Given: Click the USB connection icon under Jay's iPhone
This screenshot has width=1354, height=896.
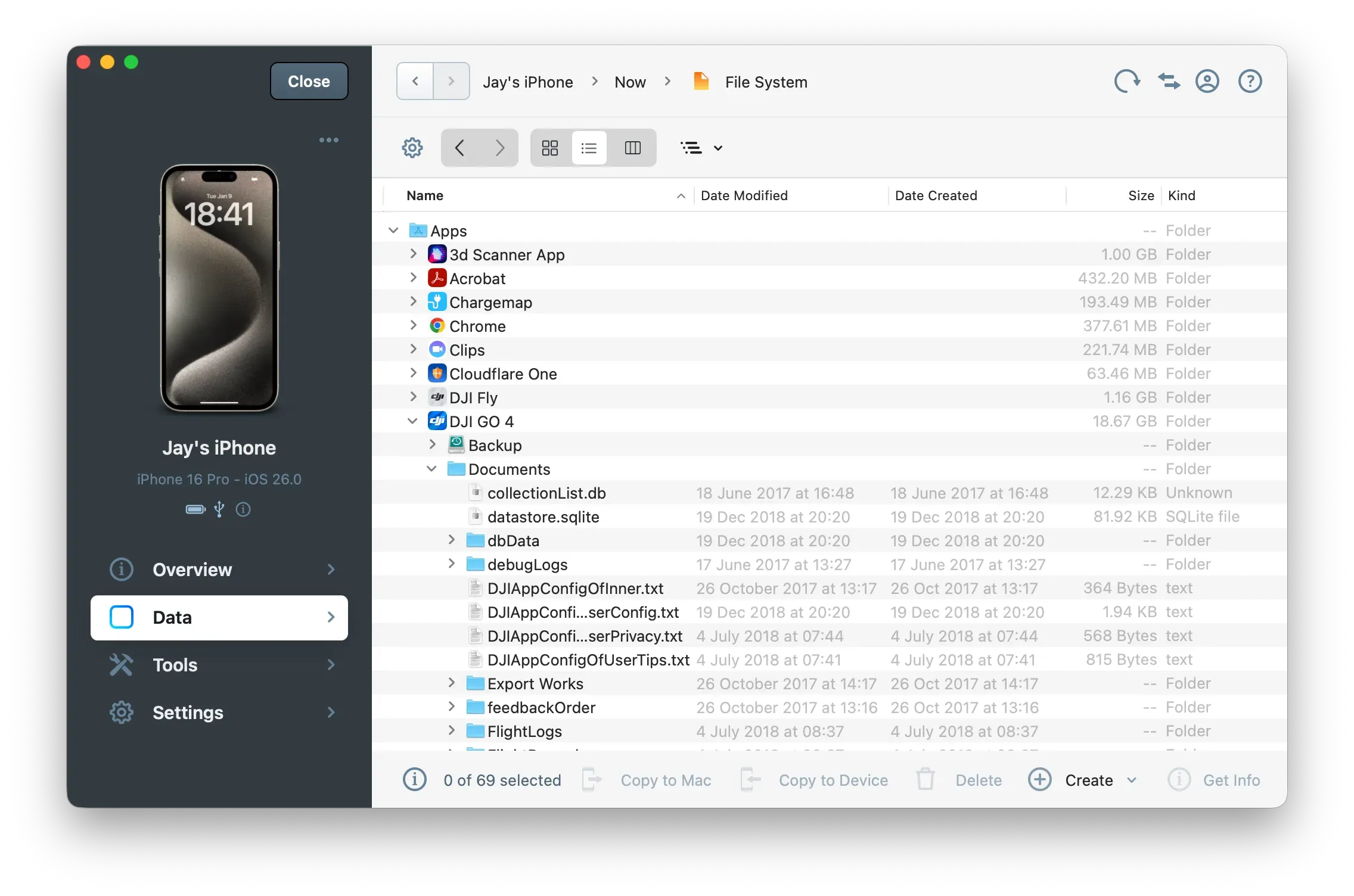Looking at the screenshot, I should [x=219, y=510].
